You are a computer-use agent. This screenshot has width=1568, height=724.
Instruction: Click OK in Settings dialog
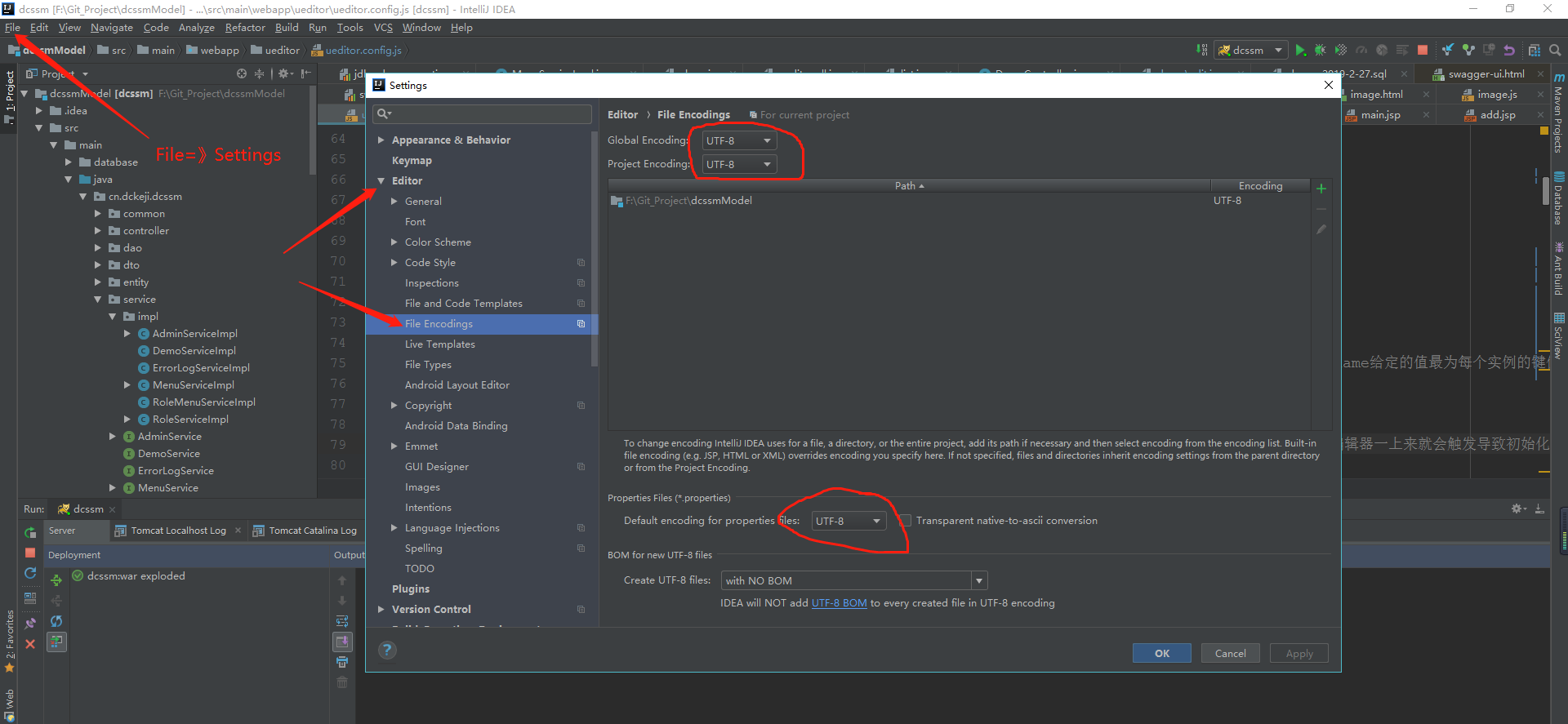1161,653
